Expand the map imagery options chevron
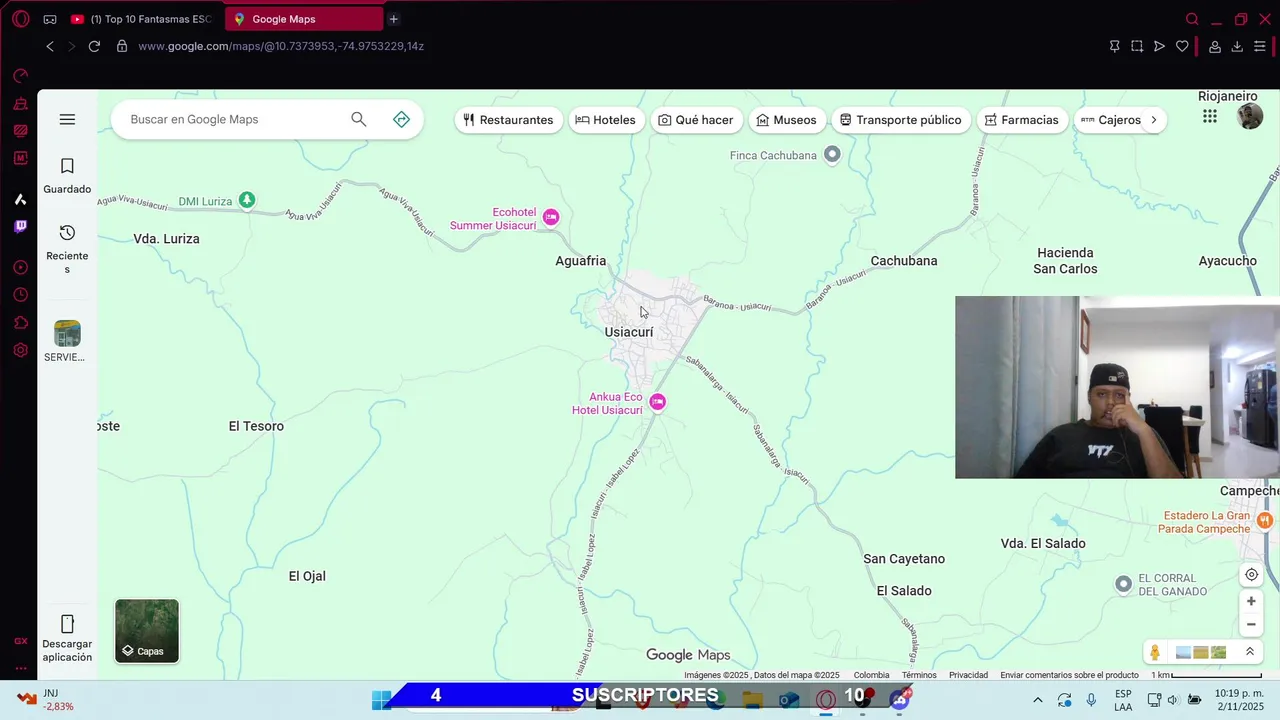Viewport: 1280px width, 720px height. point(1249,652)
